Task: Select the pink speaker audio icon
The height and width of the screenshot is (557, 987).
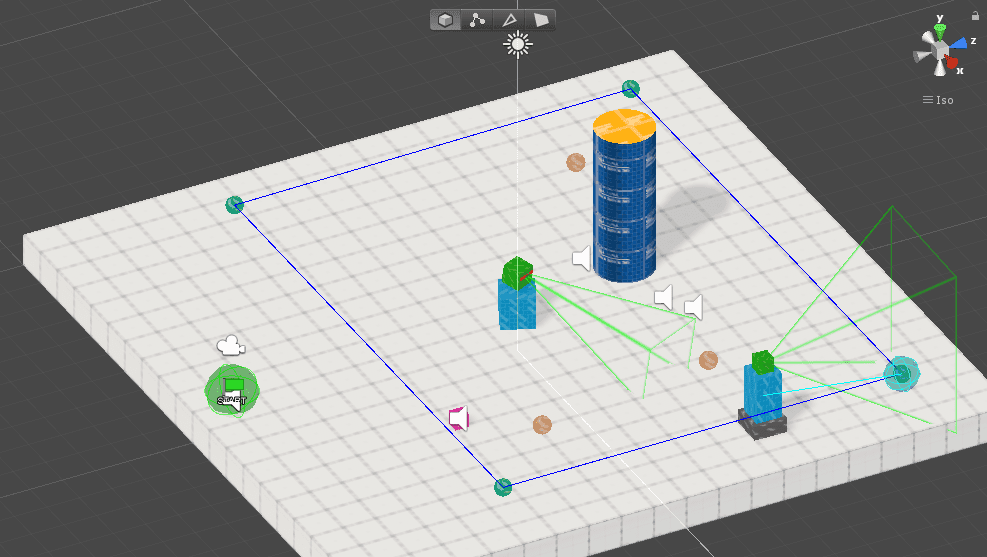Action: (x=458, y=418)
